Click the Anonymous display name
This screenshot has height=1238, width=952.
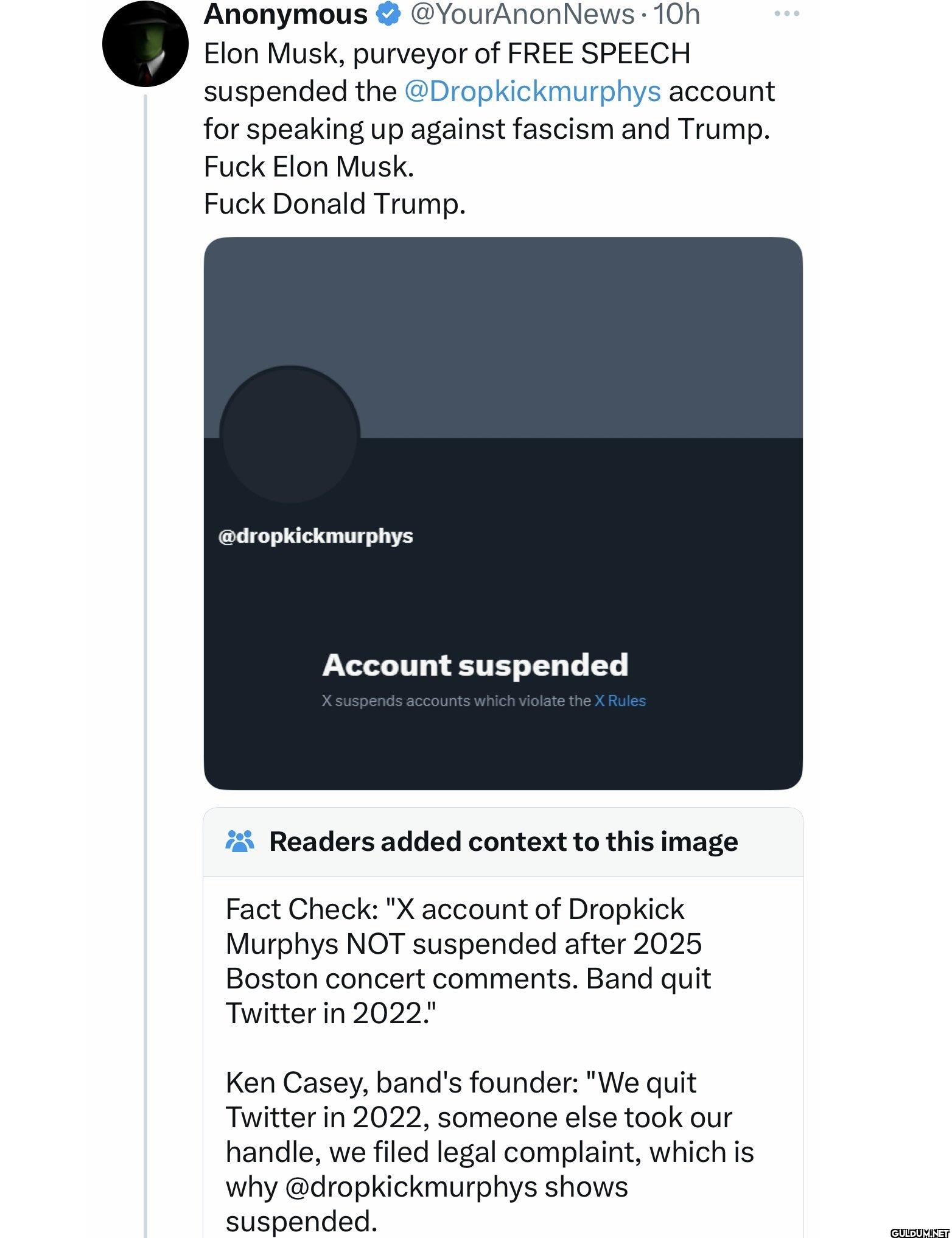tap(285, 13)
